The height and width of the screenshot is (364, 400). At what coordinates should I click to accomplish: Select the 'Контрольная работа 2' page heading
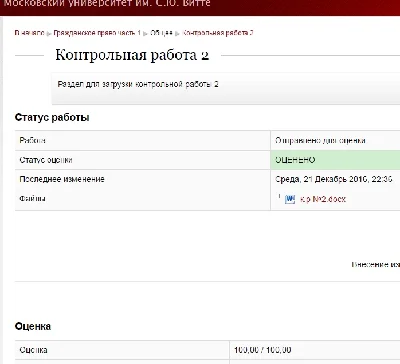[132, 55]
